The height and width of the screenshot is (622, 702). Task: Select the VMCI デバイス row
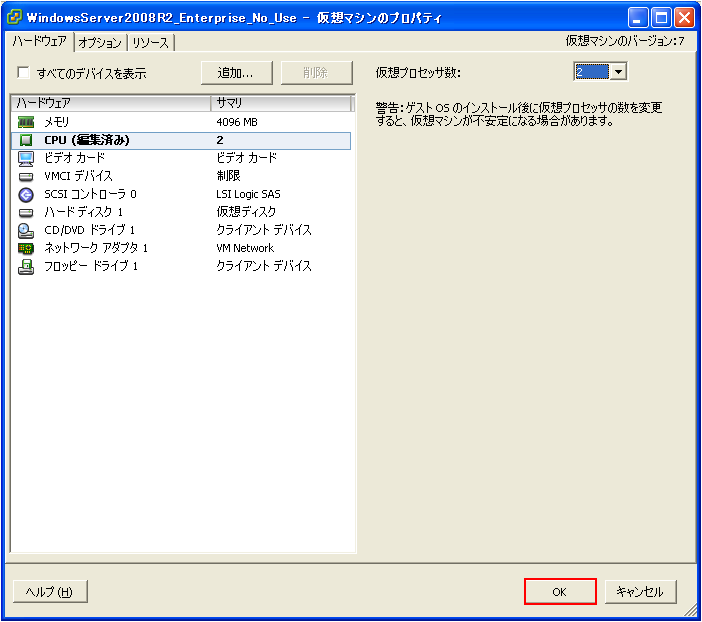pyautogui.click(x=181, y=176)
